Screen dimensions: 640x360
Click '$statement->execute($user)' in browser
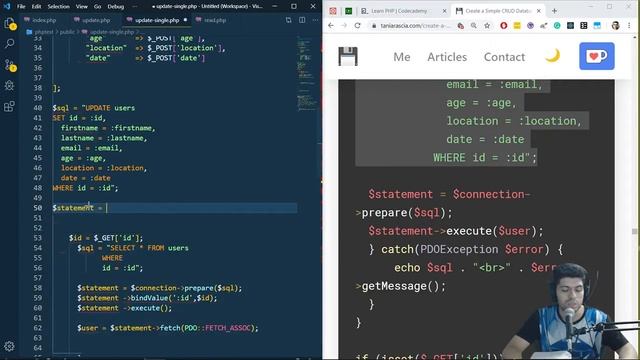point(456,231)
